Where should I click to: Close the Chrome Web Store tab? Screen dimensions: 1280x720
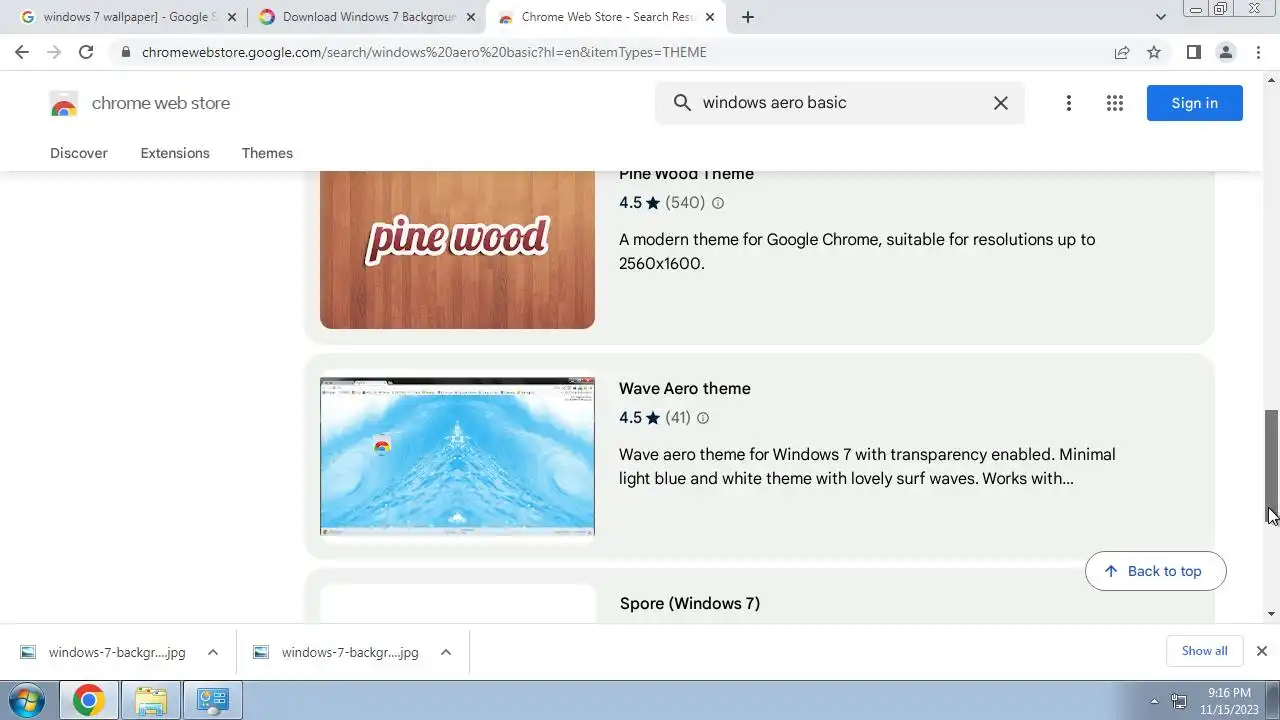pos(710,17)
